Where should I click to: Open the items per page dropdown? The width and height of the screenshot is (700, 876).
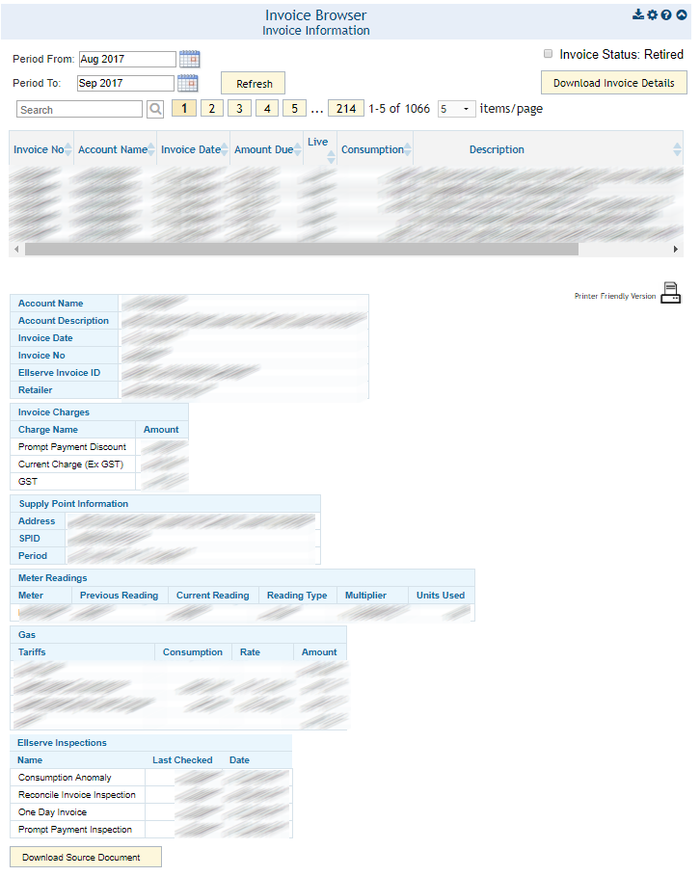(456, 109)
